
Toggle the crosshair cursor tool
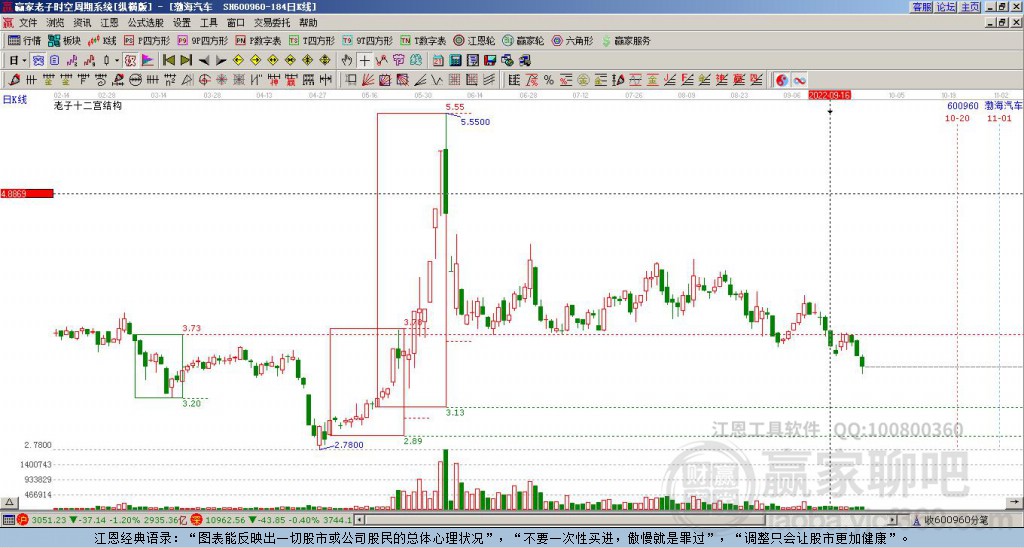pos(364,61)
